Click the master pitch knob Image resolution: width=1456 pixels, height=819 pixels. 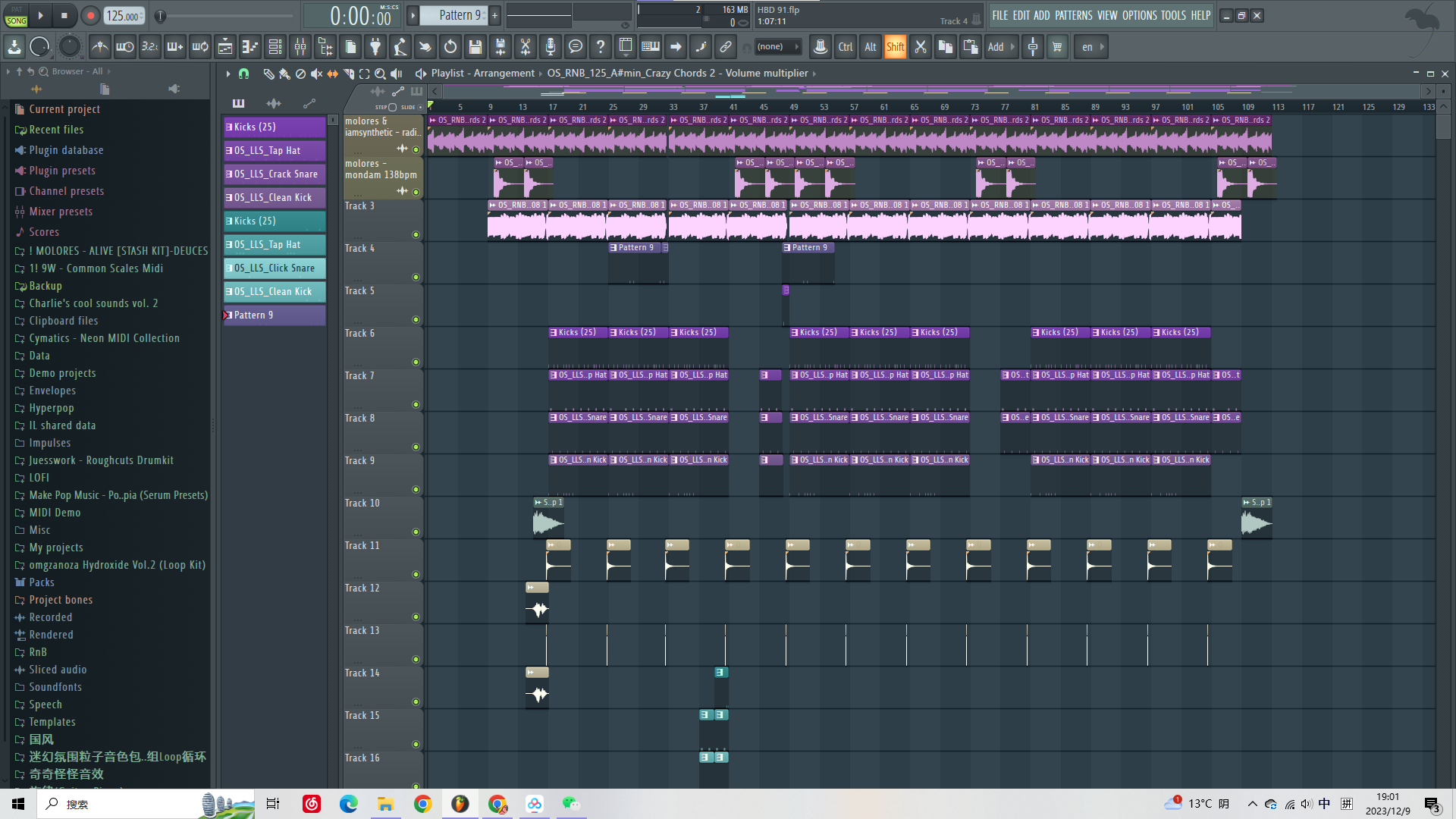tap(69, 47)
